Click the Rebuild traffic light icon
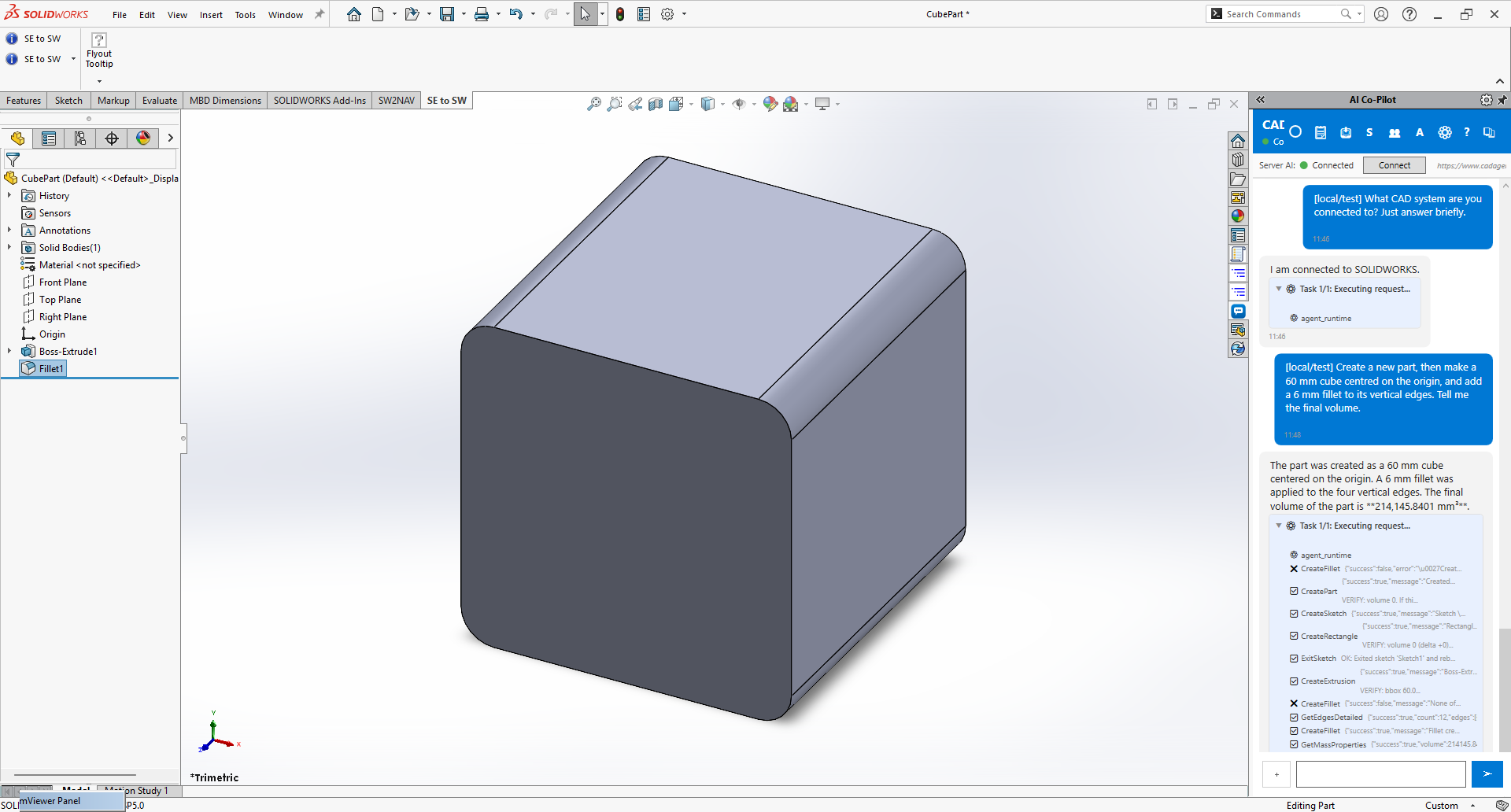The image size is (1511, 812). (620, 14)
